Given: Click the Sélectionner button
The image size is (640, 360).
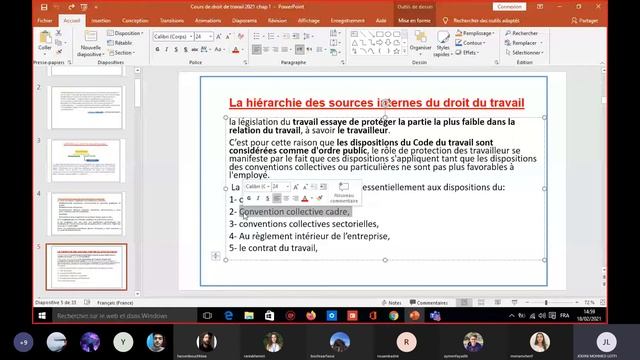Looking at the screenshot, I should [524, 53].
